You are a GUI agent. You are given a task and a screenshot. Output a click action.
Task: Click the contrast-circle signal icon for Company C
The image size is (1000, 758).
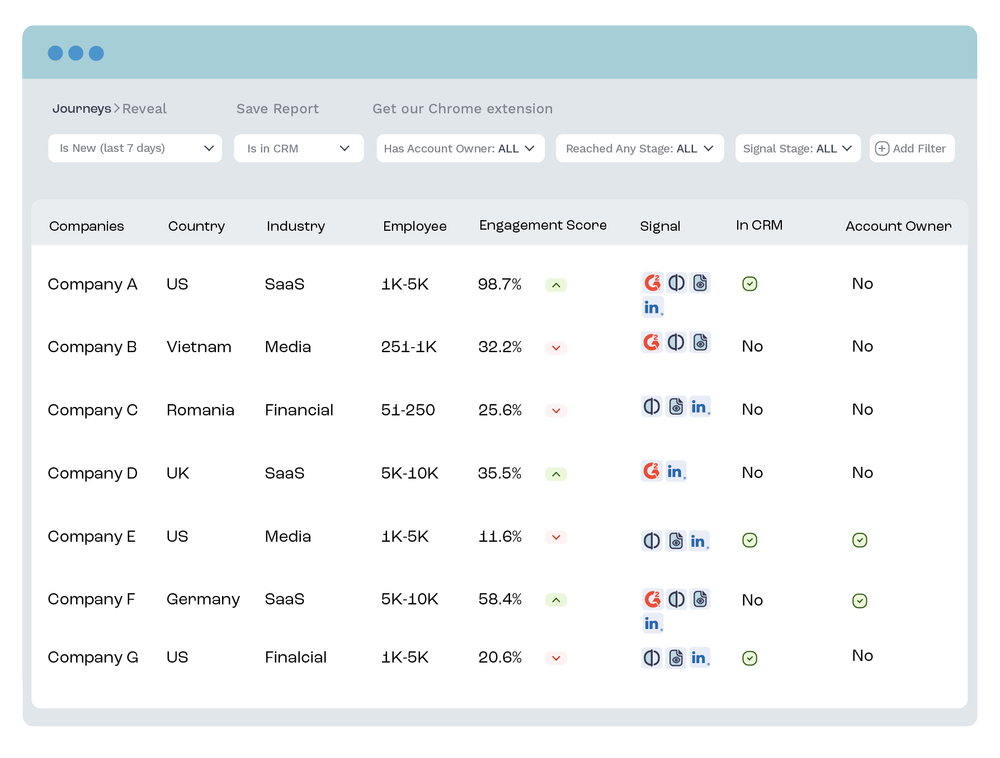[x=652, y=406]
